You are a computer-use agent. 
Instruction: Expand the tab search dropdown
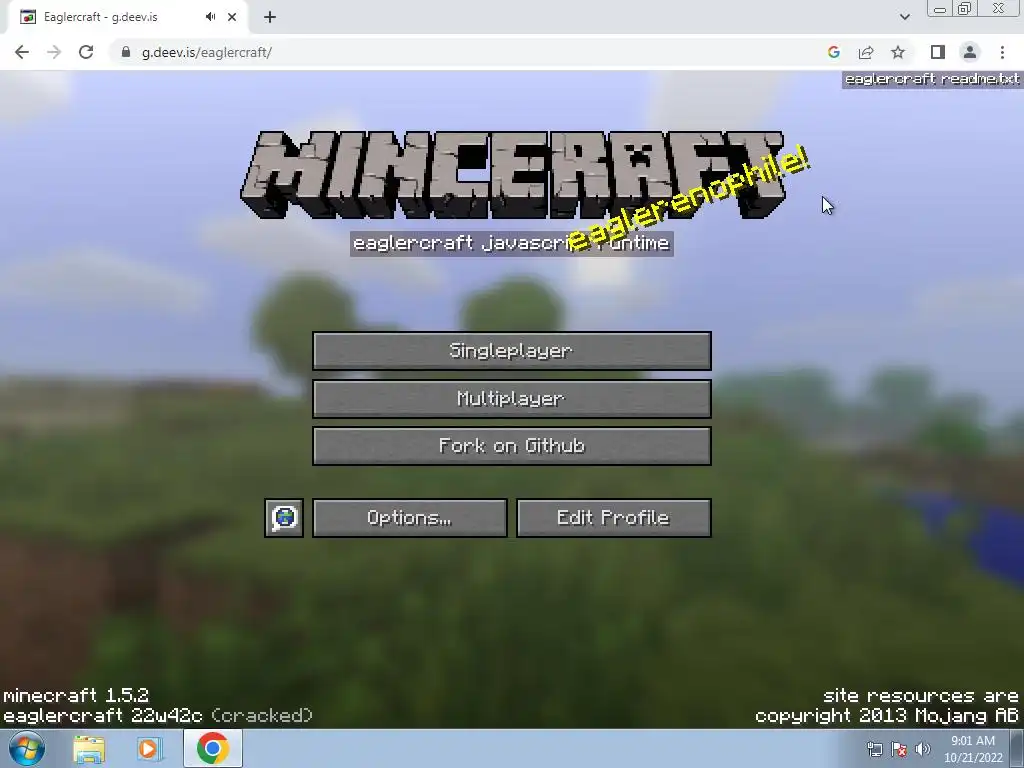(904, 17)
